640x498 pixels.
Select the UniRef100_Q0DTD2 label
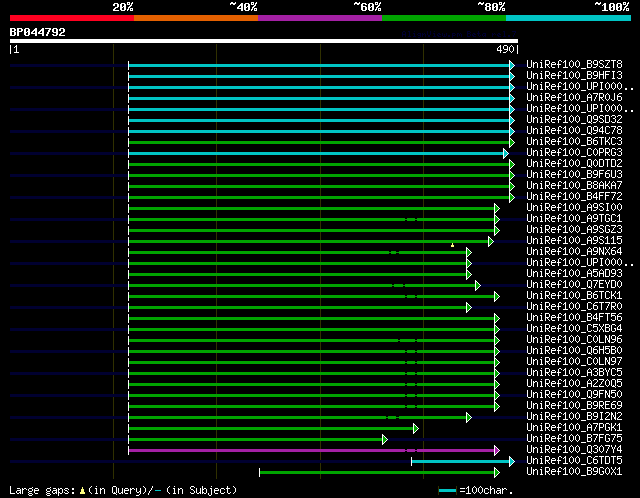coord(574,164)
